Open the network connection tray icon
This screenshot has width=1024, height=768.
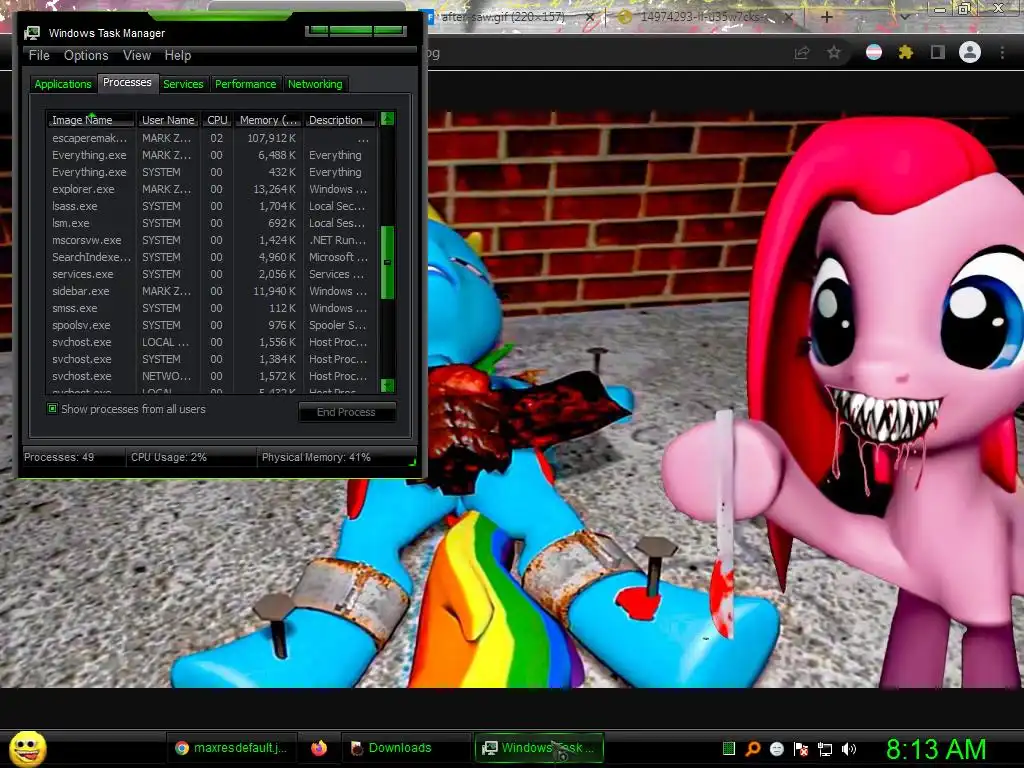coord(825,748)
